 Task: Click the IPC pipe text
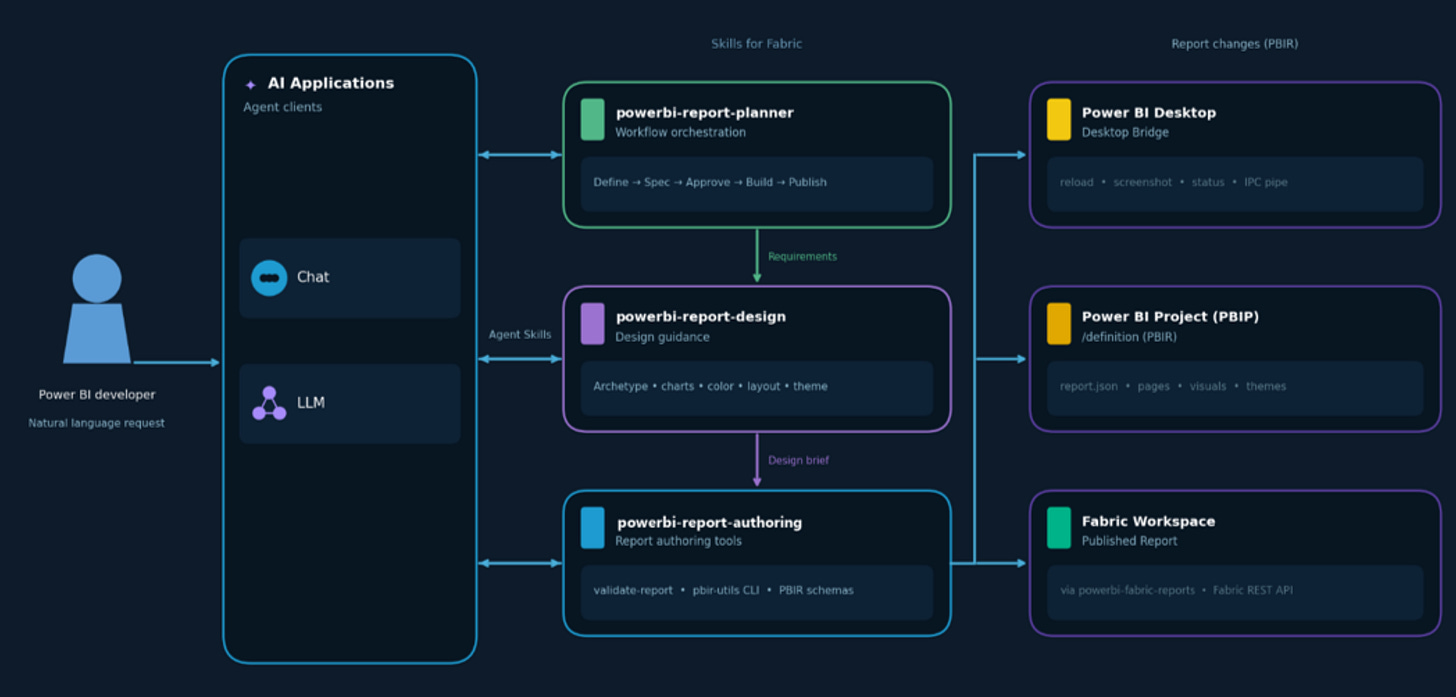click(x=1266, y=183)
